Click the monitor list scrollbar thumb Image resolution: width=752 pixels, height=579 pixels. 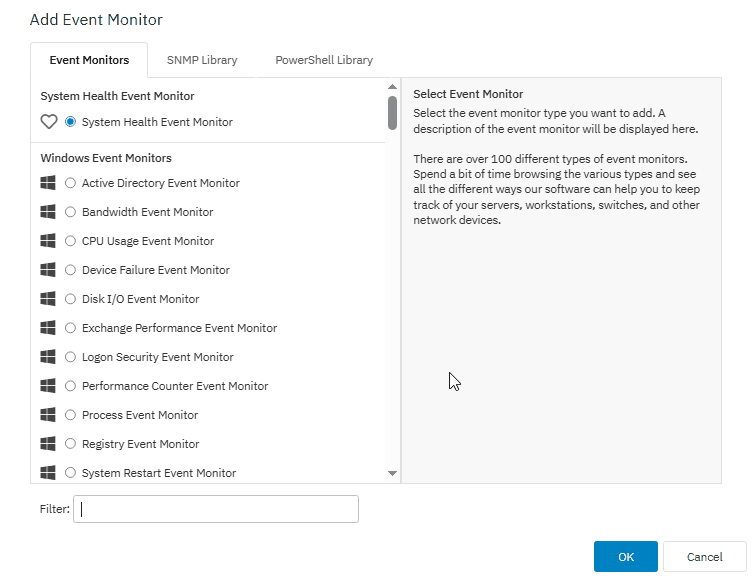(392, 112)
